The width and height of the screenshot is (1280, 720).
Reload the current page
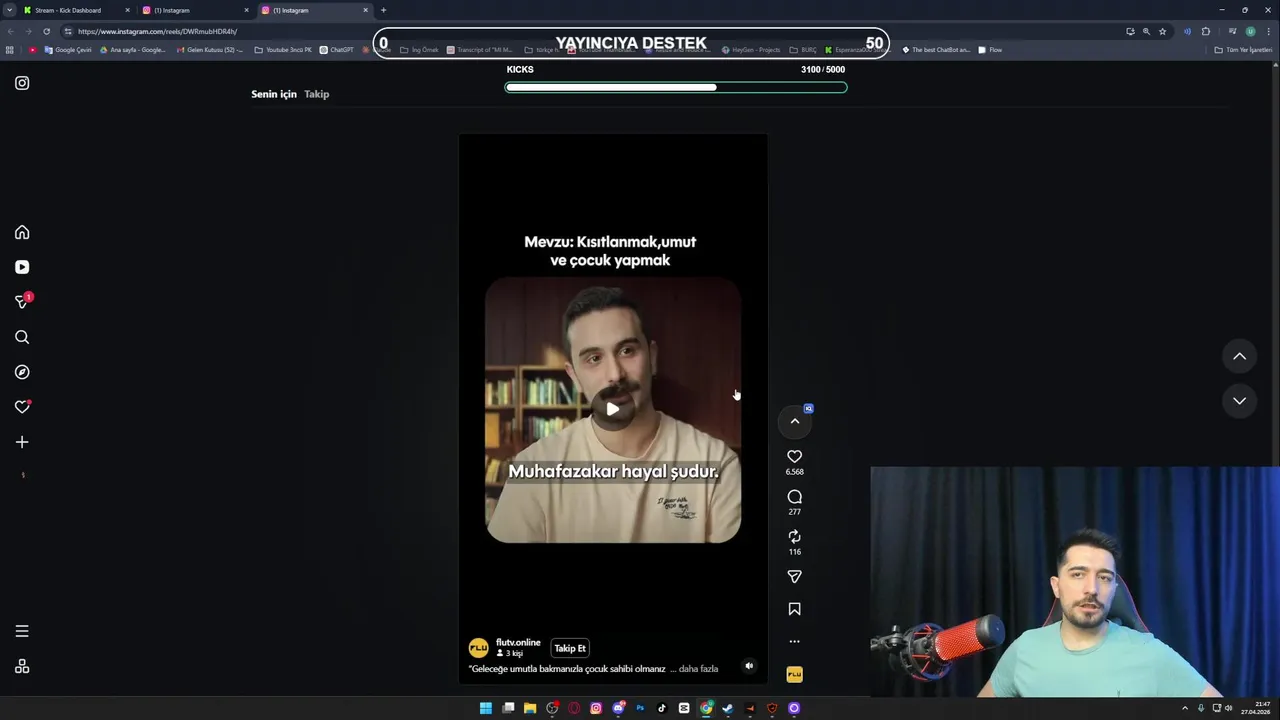tap(46, 31)
